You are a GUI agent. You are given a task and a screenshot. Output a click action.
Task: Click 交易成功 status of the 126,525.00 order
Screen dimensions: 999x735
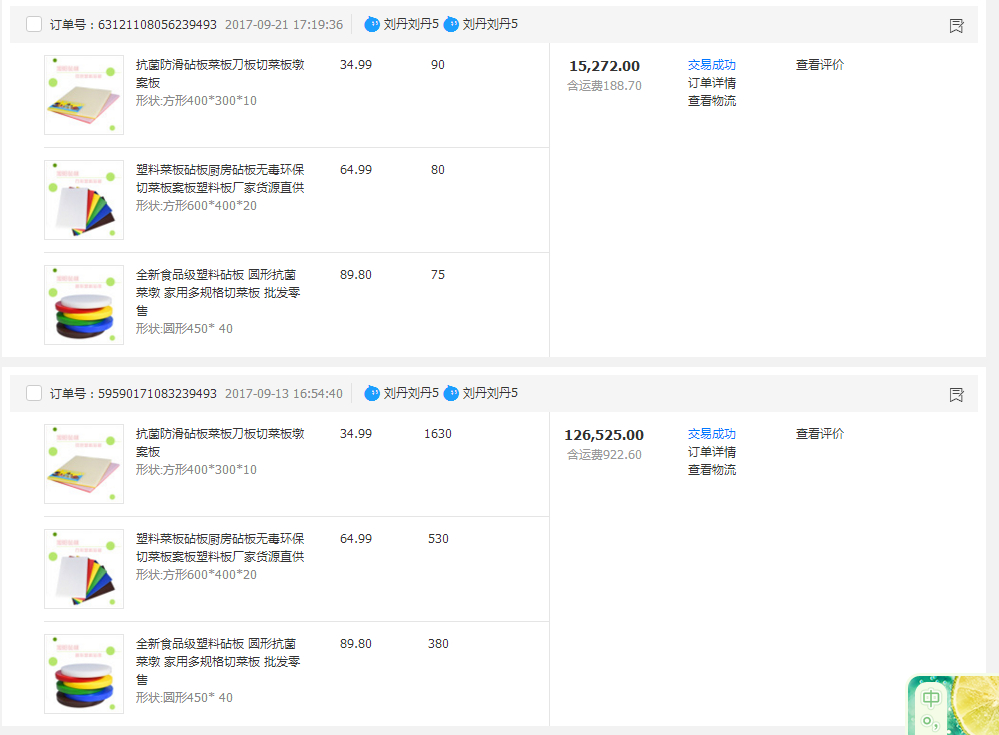[x=711, y=434]
